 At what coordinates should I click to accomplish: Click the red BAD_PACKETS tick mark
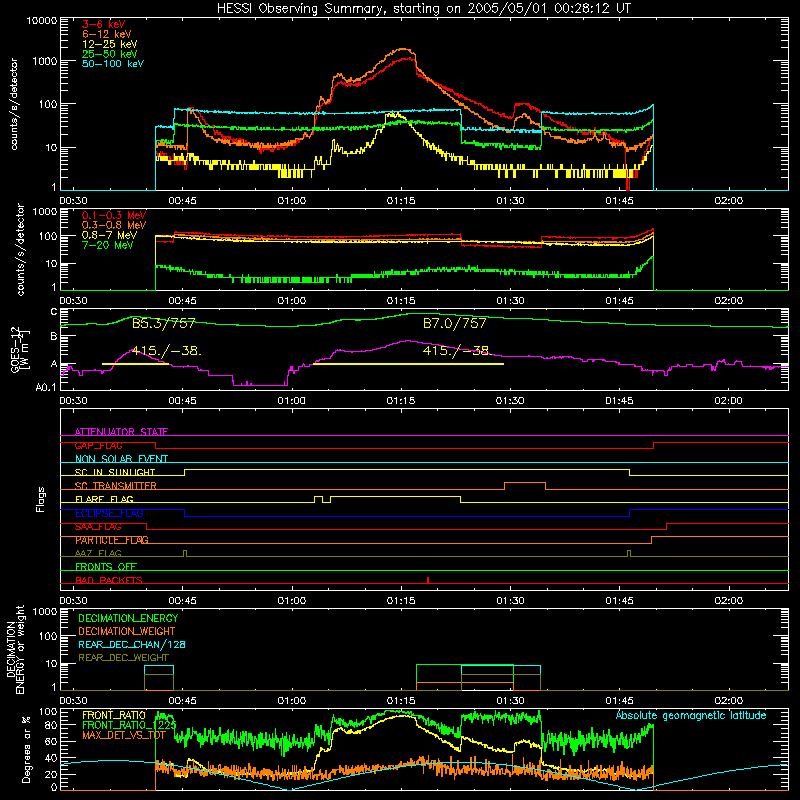coord(428,580)
